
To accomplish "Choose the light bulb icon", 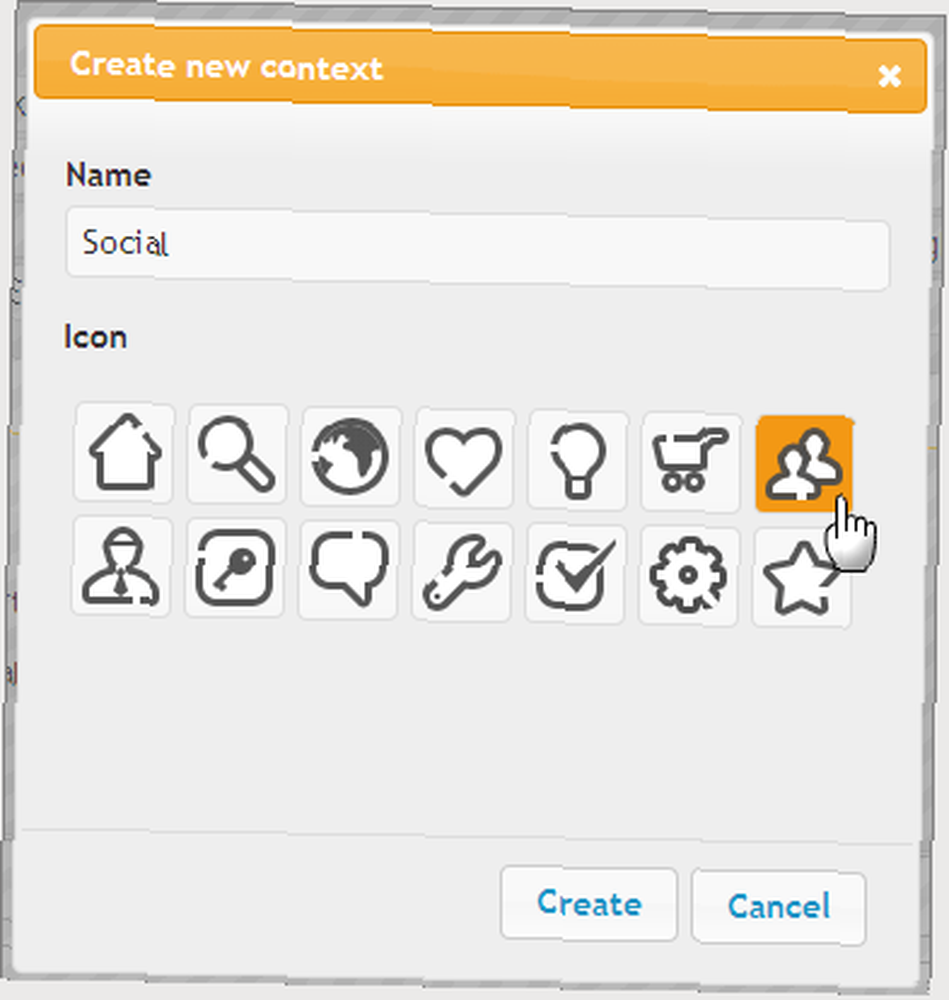I will pyautogui.click(x=578, y=460).
